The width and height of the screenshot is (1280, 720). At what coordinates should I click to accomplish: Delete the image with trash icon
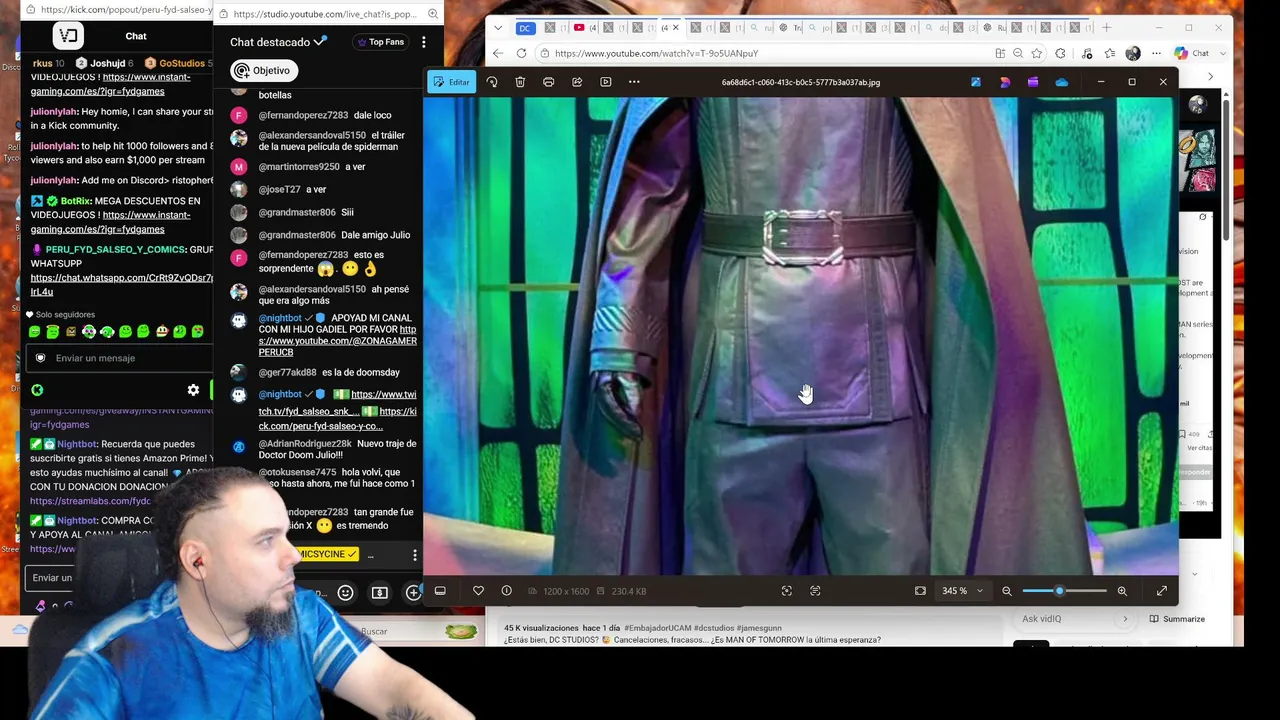pyautogui.click(x=520, y=82)
